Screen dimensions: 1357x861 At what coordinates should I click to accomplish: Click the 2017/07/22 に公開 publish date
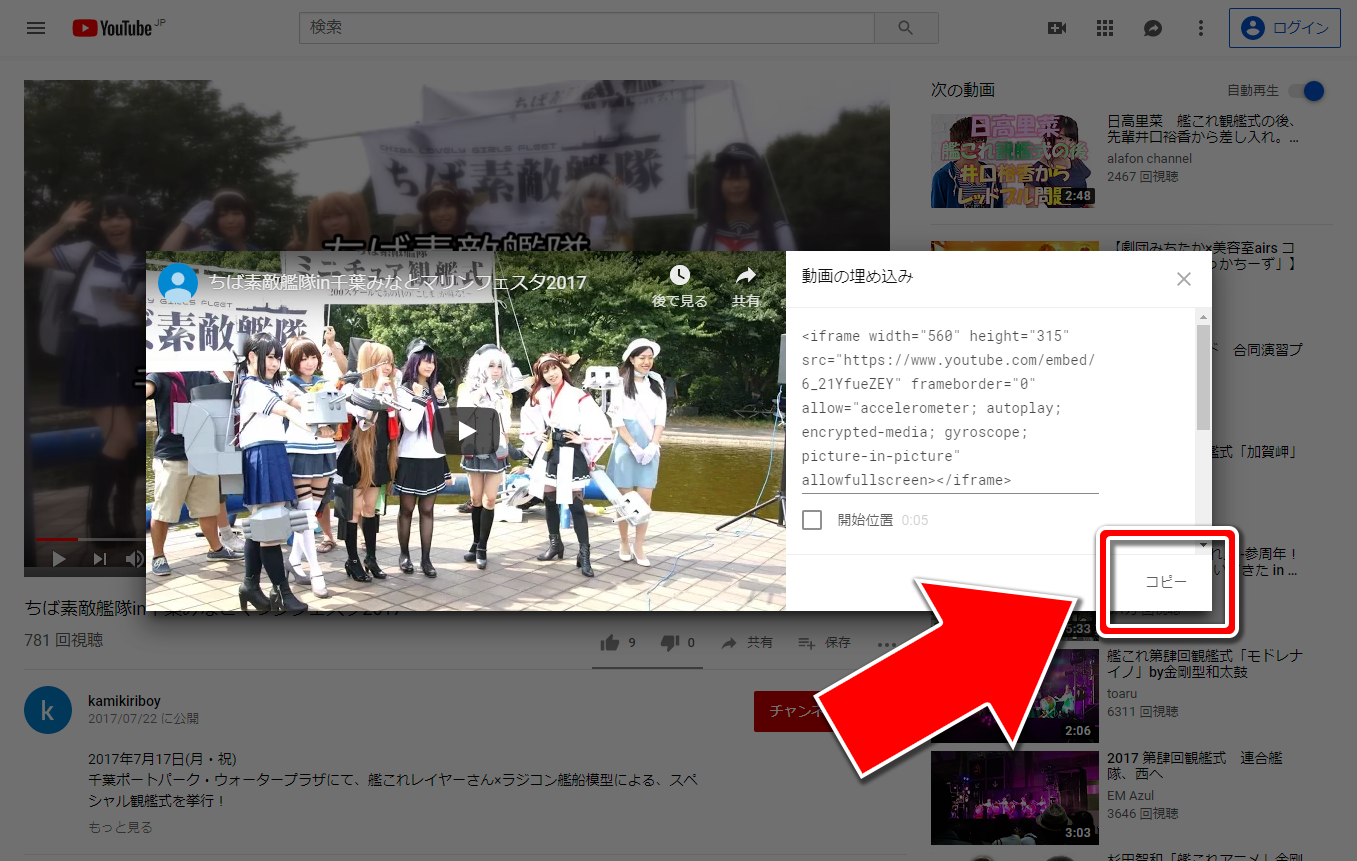pos(143,719)
